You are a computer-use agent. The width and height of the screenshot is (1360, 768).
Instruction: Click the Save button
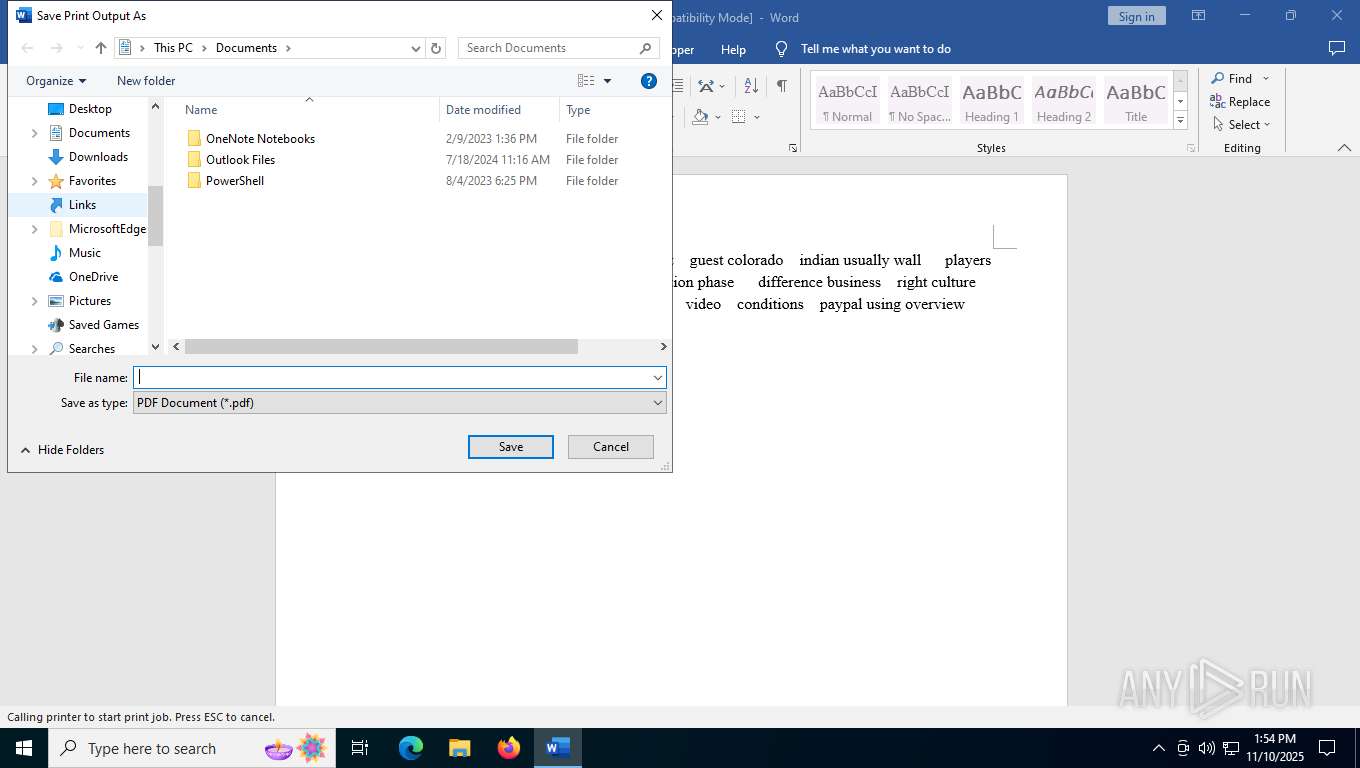tap(511, 447)
